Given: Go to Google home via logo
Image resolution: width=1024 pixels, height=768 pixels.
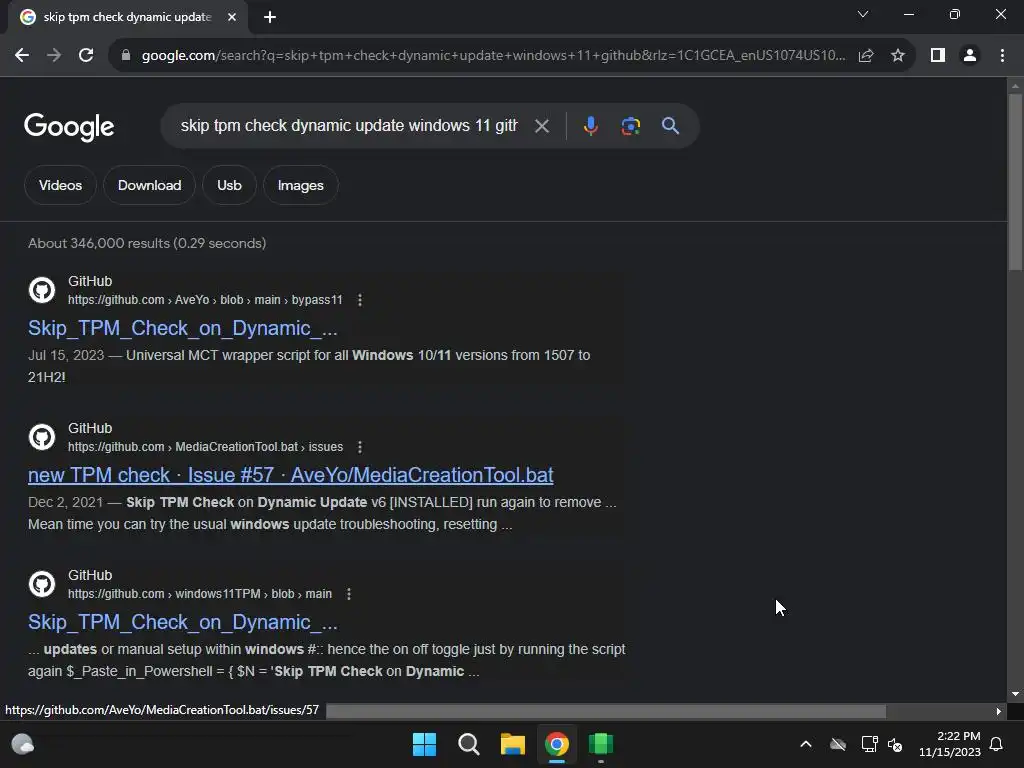Looking at the screenshot, I should pyautogui.click(x=69, y=127).
